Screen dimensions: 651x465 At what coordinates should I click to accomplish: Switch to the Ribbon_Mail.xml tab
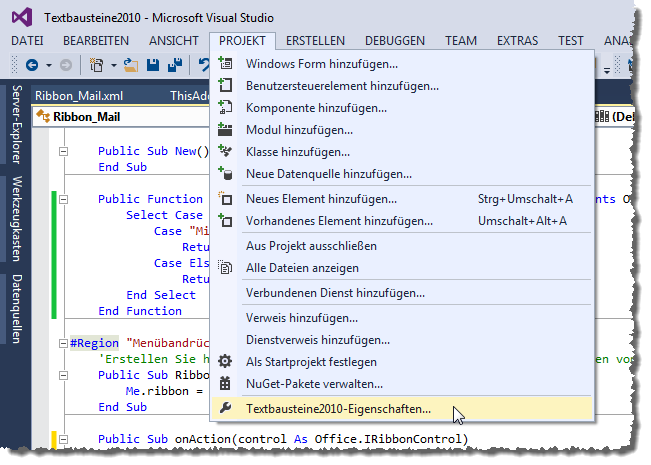(79, 96)
